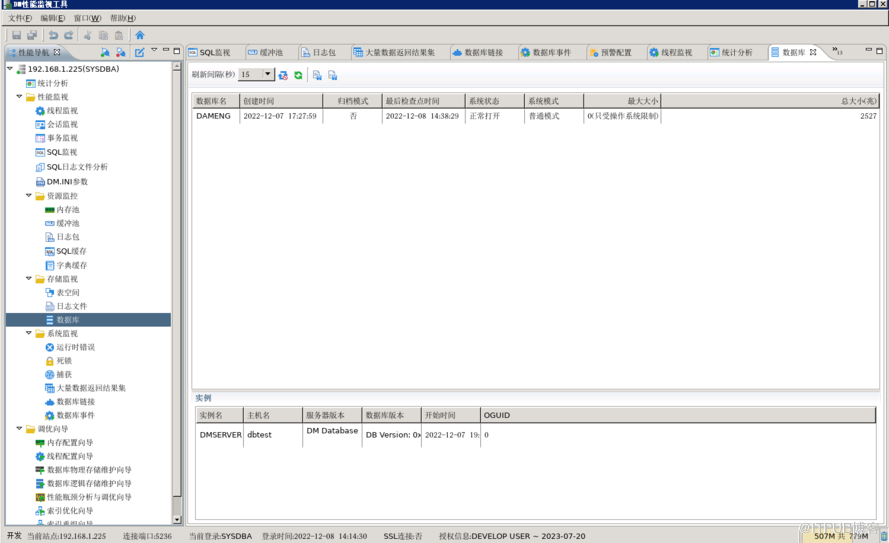The image size is (889, 543).
Task: Click the save icon in top toolbar
Action: coord(16,35)
